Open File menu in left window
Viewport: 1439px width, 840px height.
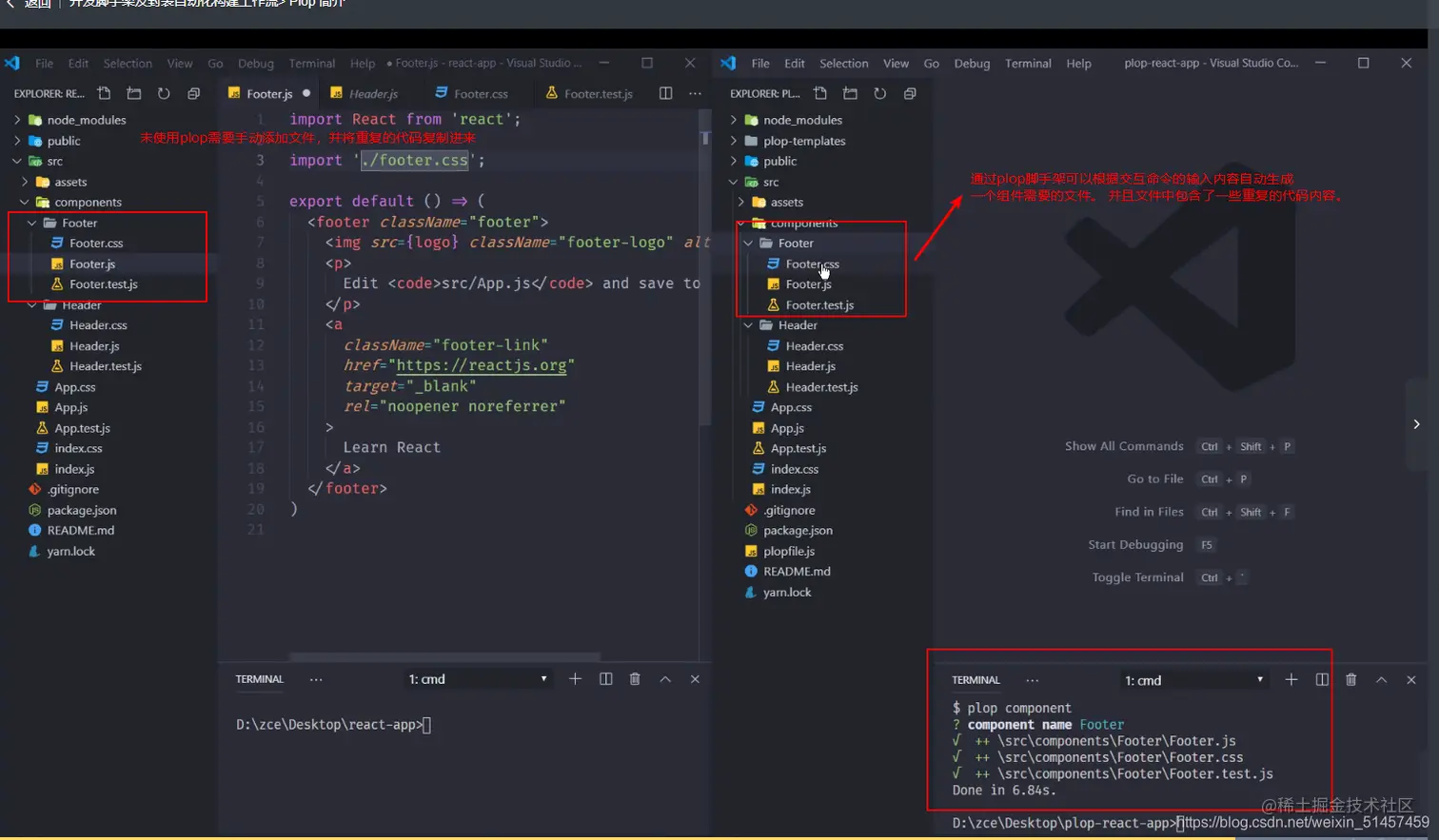[44, 63]
